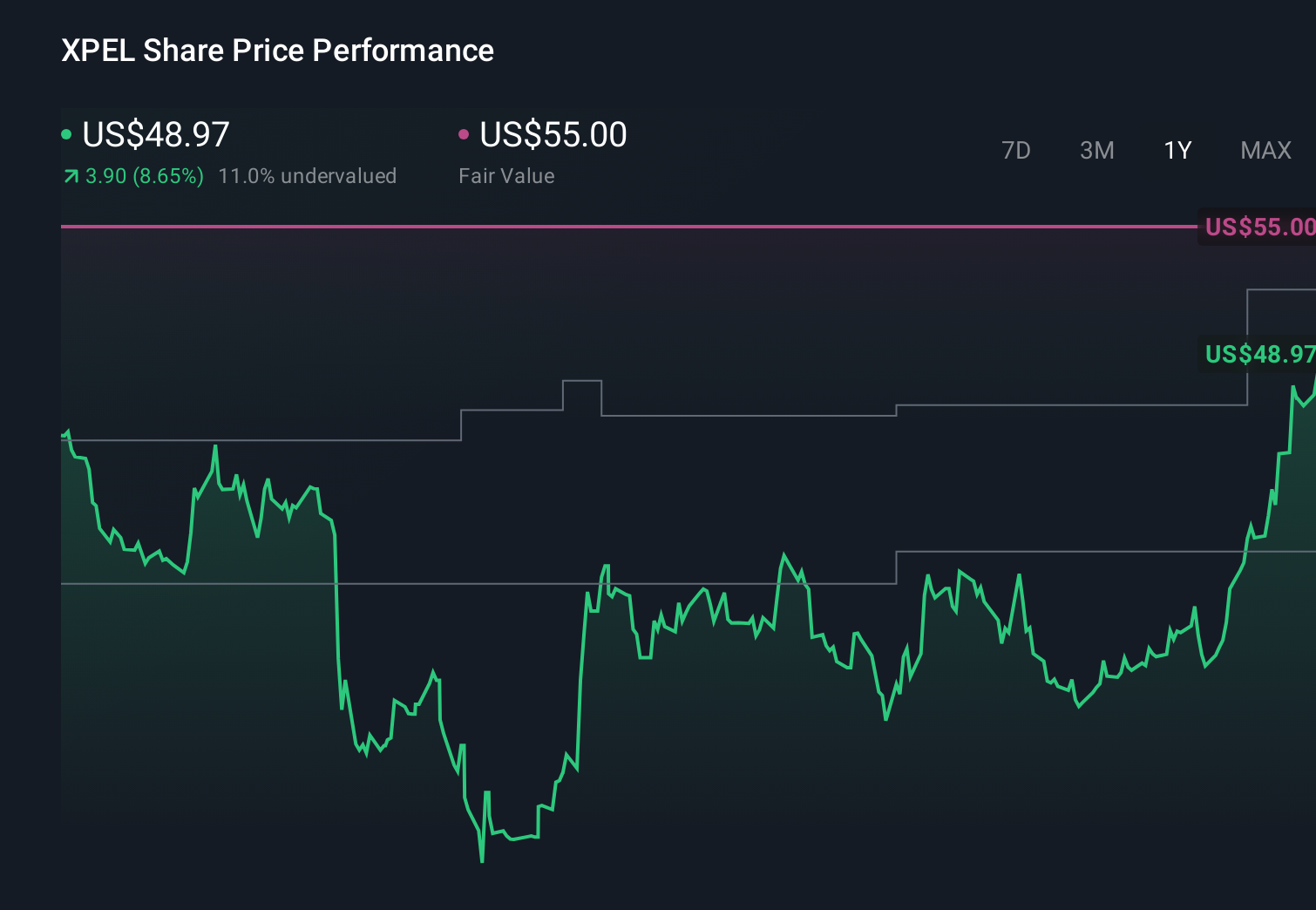
Task: Click the pink dot beside US$55.00
Action: tap(465, 133)
